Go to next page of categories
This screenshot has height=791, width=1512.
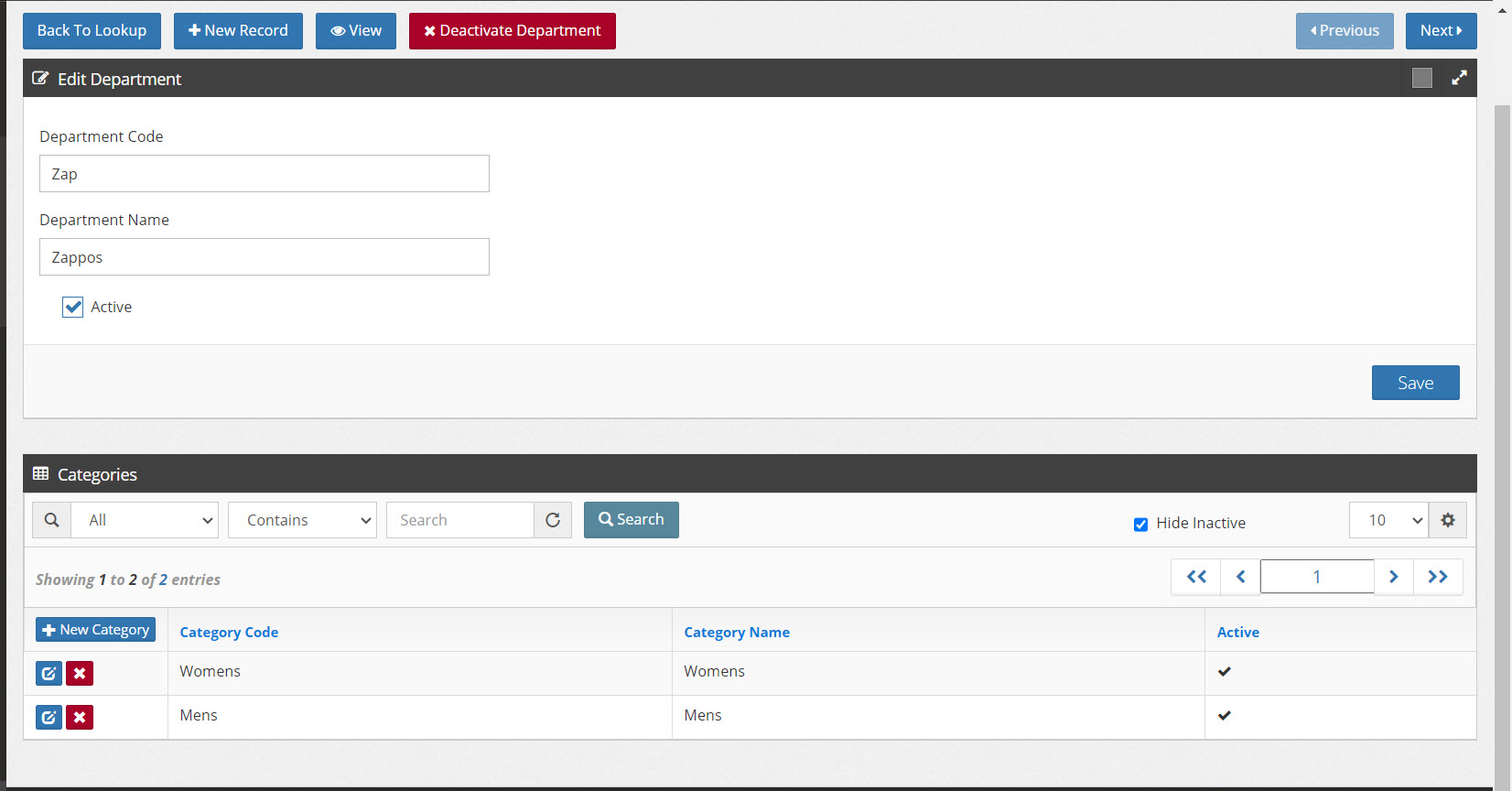click(1394, 577)
